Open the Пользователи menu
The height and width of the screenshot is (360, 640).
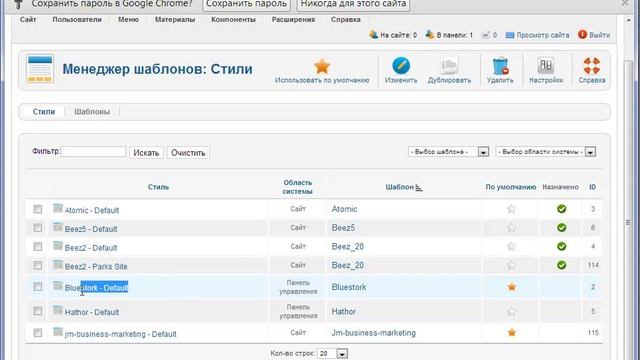tap(77, 20)
